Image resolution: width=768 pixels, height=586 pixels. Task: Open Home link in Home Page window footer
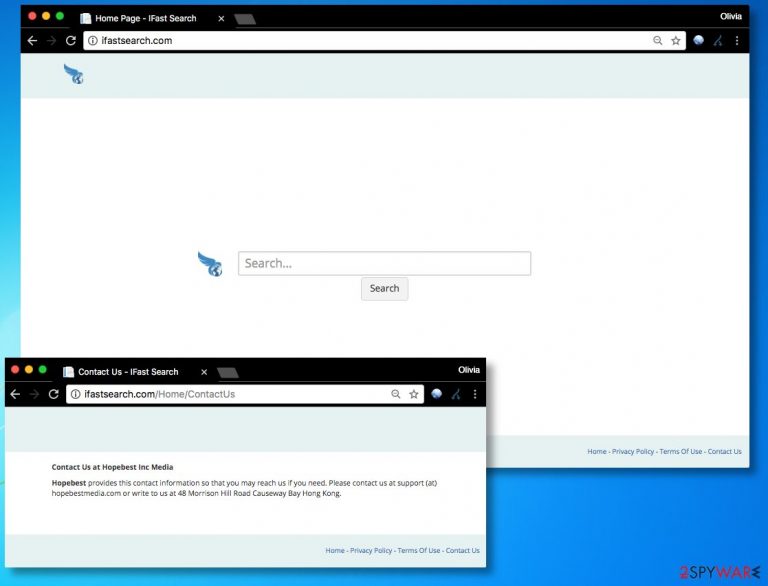point(597,451)
